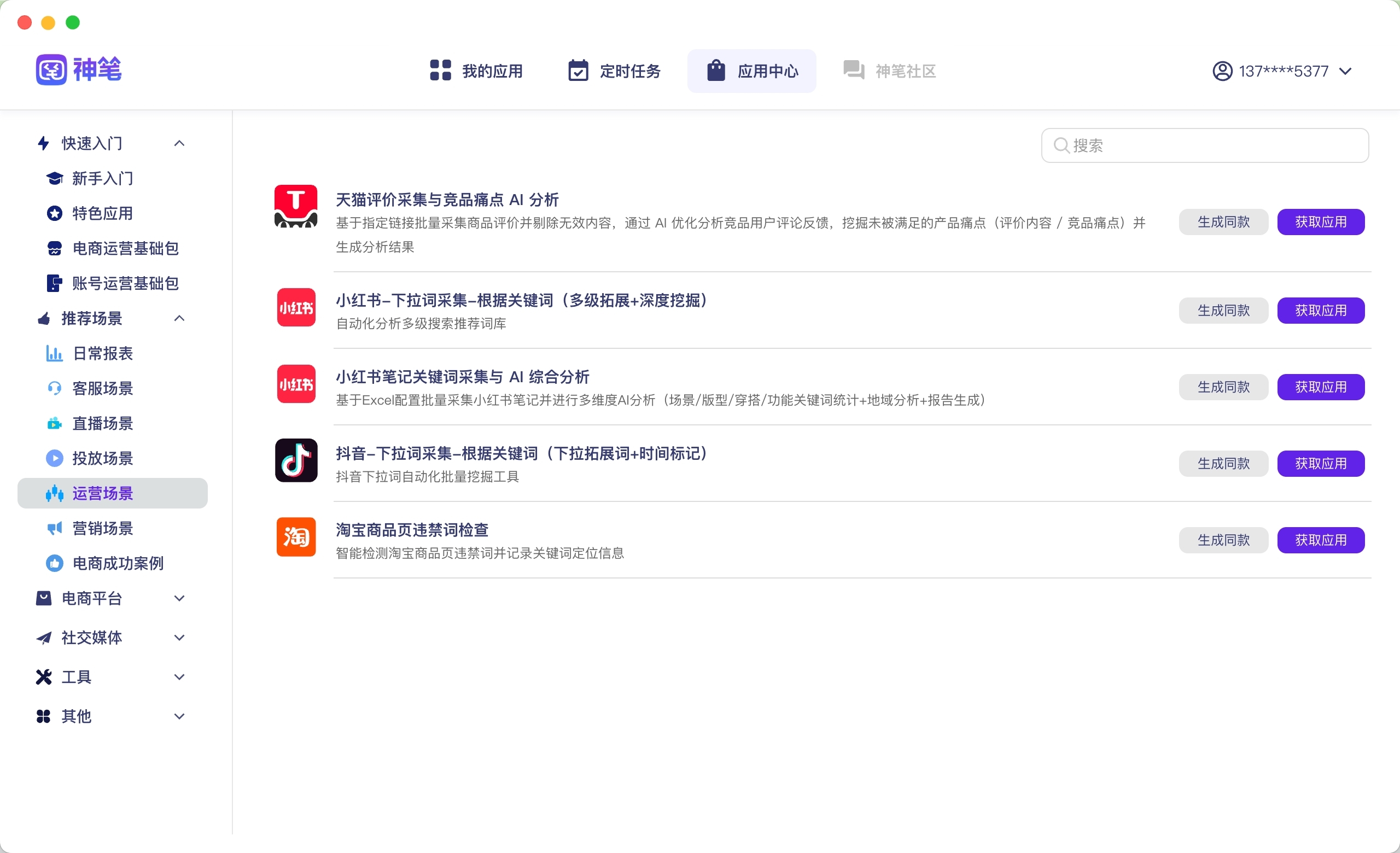Viewport: 1400px width, 853px height.
Task: Click the Tmall app icon
Action: (295, 206)
